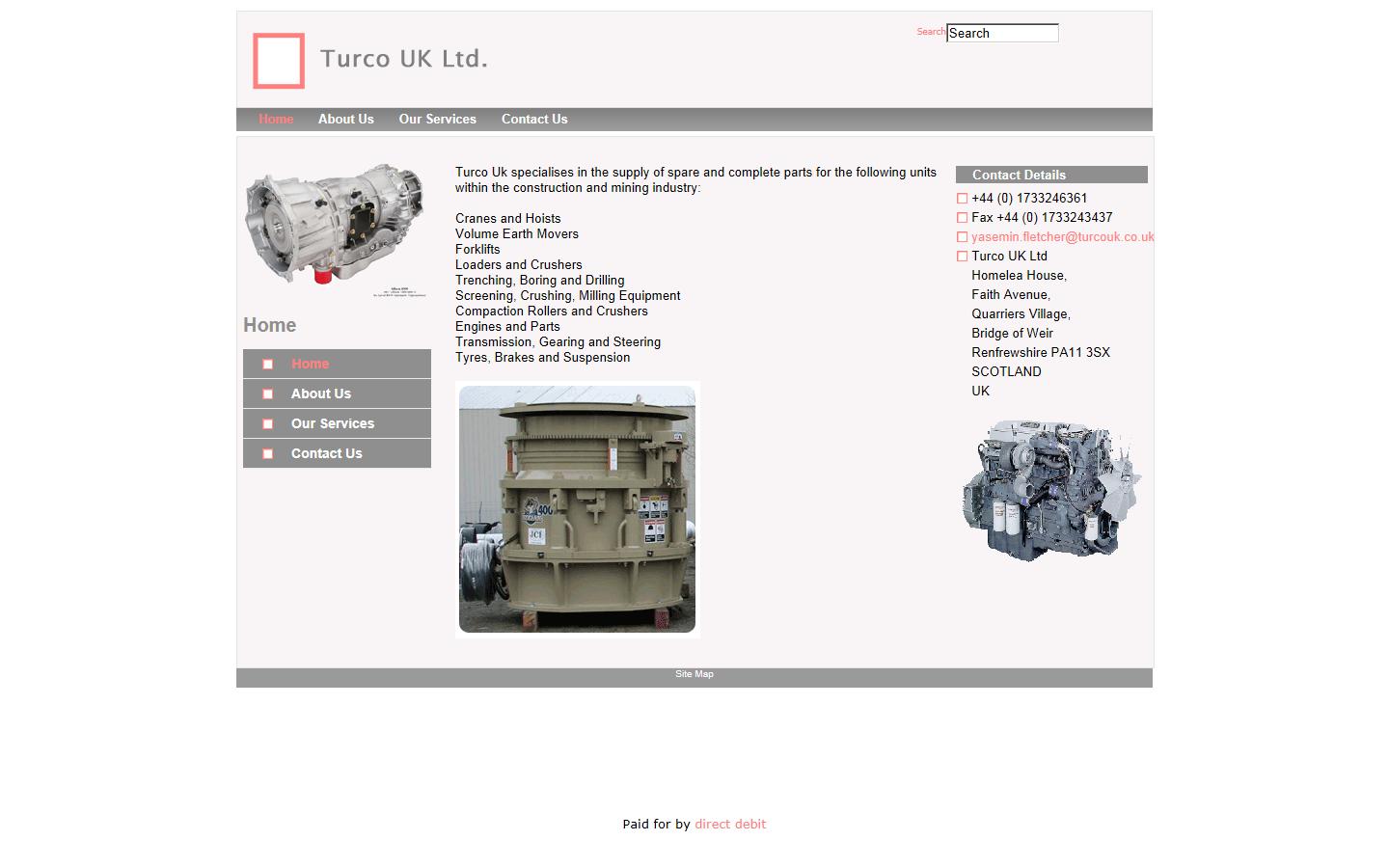Image resolution: width=1389 pixels, height=868 pixels.
Task: Click the Contact Us square icon in sidebar
Action: (x=267, y=453)
